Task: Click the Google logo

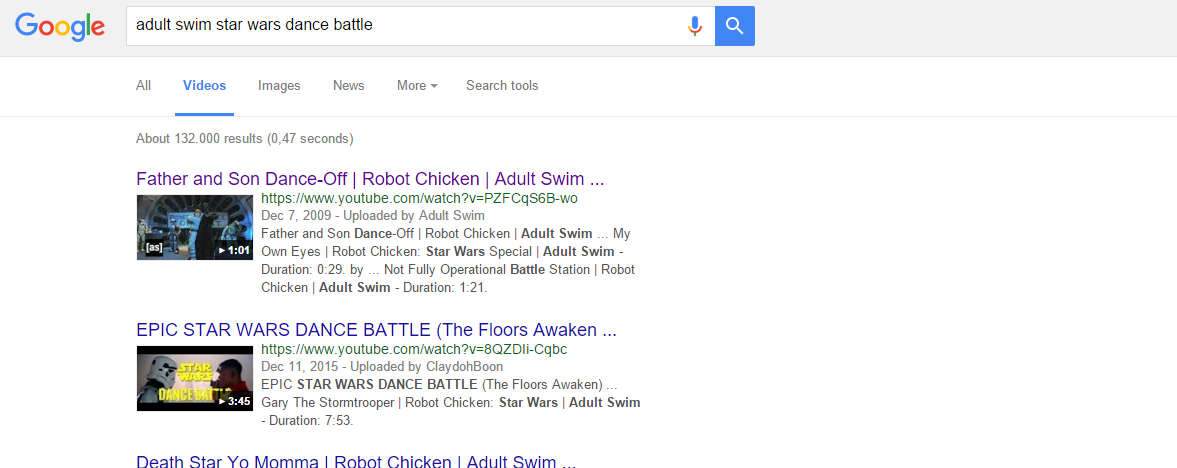Action: coord(60,26)
